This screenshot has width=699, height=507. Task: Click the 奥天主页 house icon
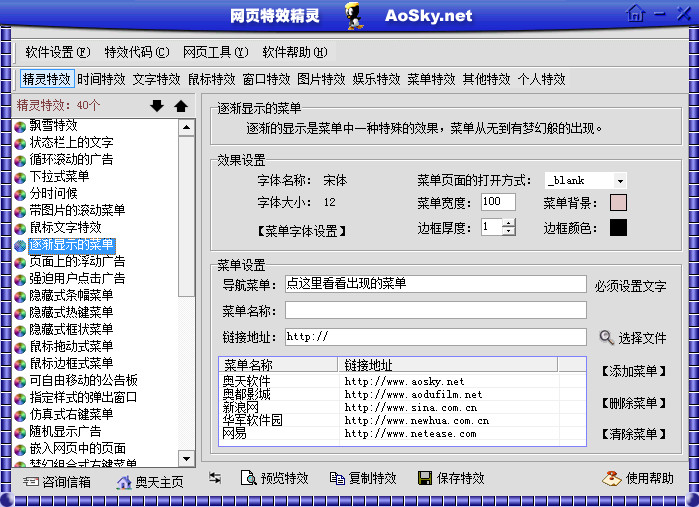[124, 482]
